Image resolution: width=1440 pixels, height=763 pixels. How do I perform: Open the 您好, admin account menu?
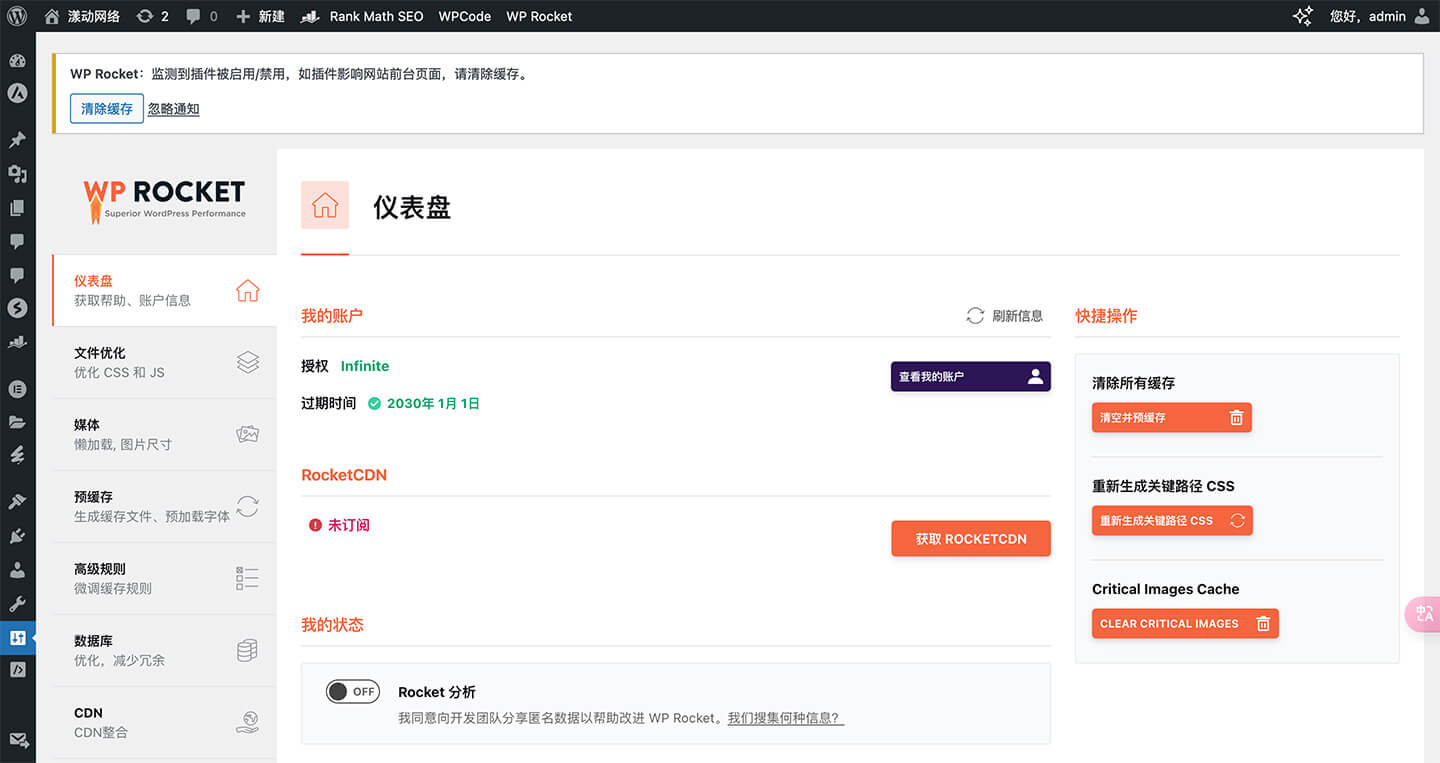(1380, 16)
